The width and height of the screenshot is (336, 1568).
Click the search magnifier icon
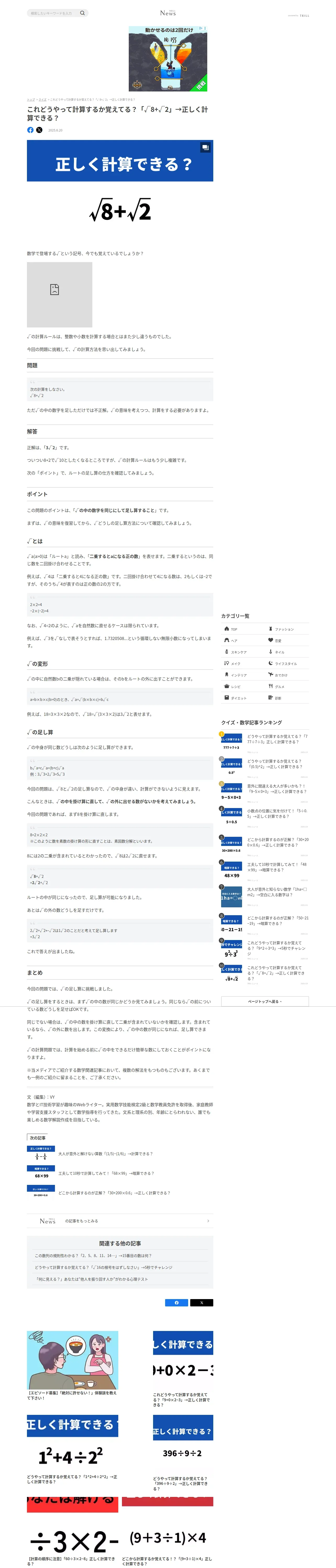(82, 13)
